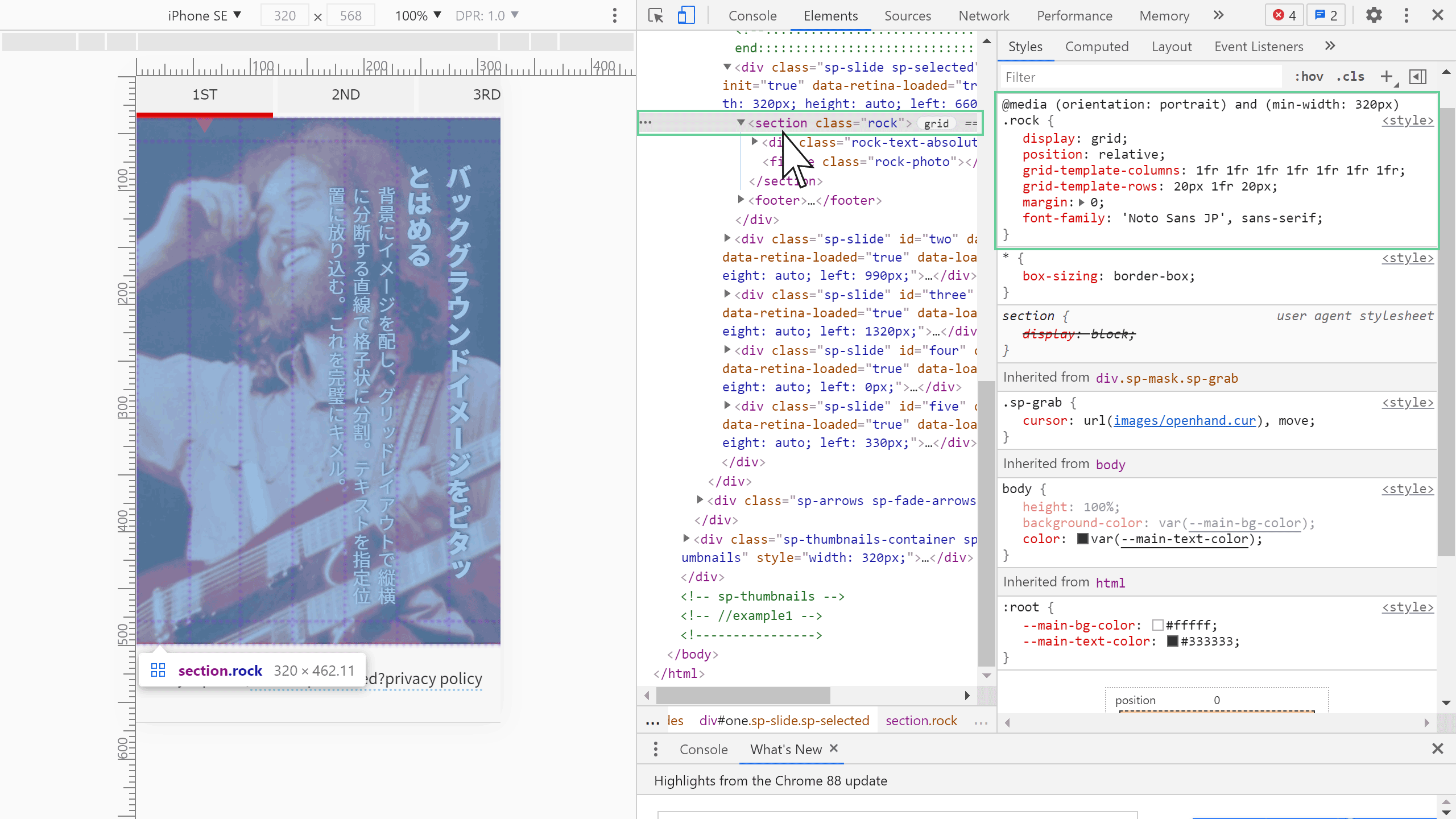Activate the inspect element picker icon
1456x819 pixels.
tap(656, 15)
